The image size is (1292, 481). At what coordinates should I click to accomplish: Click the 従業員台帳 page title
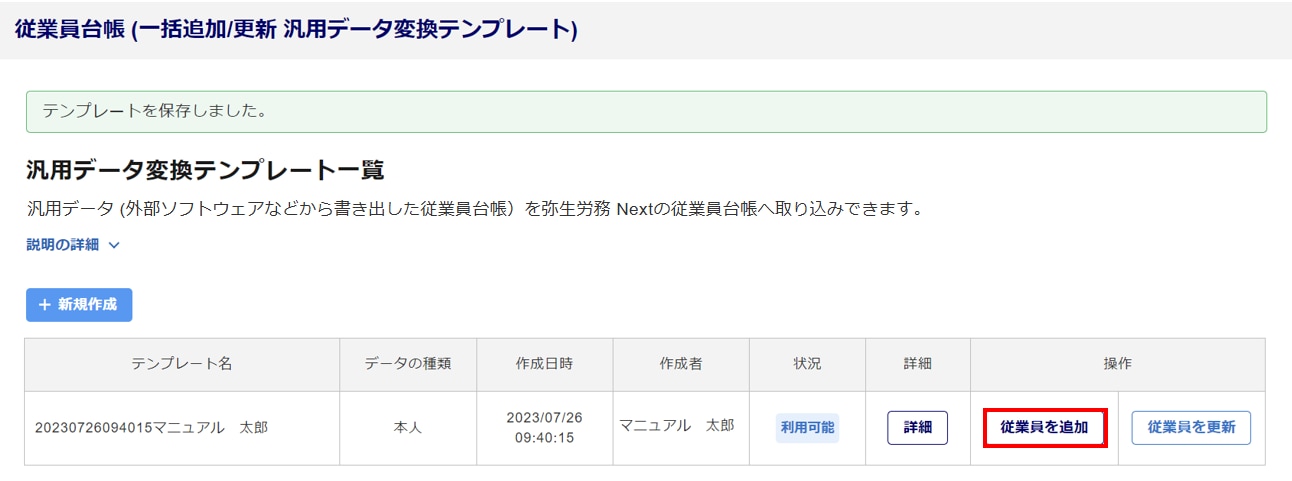296,30
